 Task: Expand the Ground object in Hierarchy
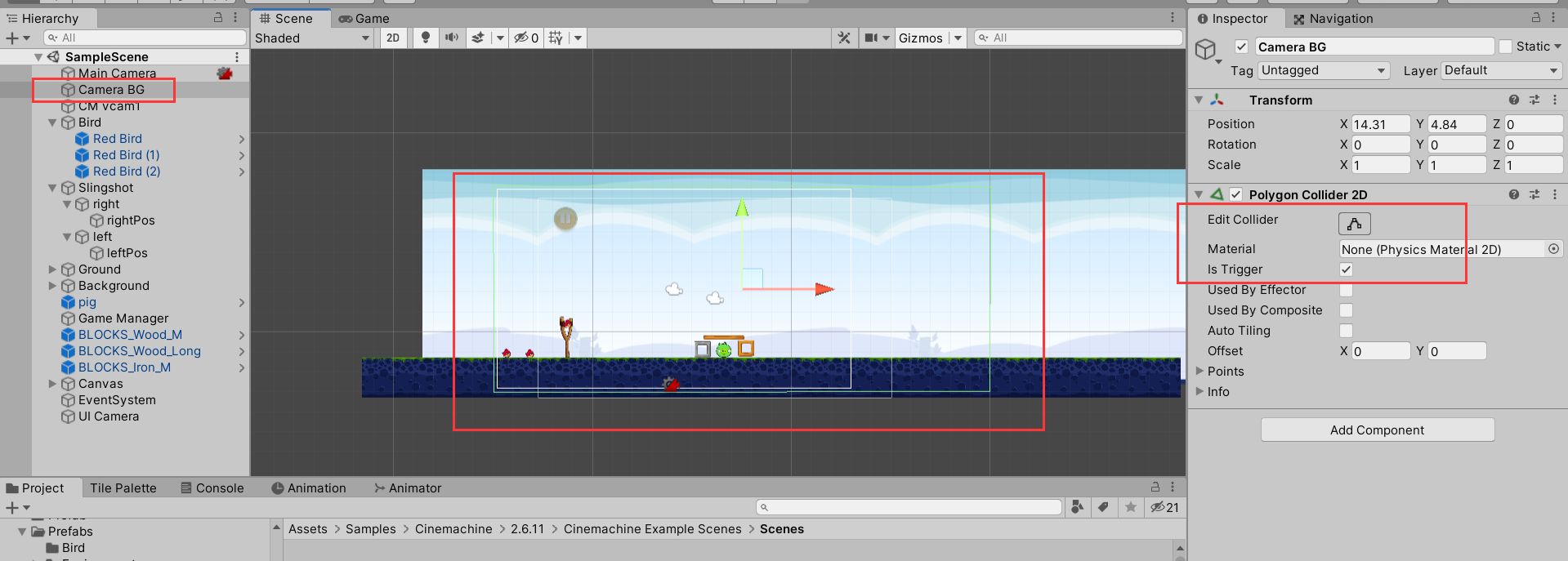coord(52,269)
